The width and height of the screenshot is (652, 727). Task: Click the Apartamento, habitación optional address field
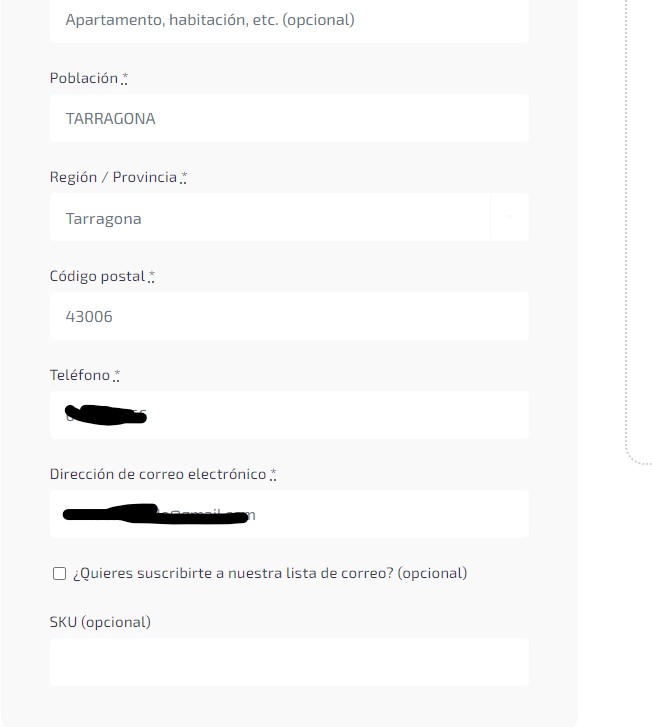(289, 21)
